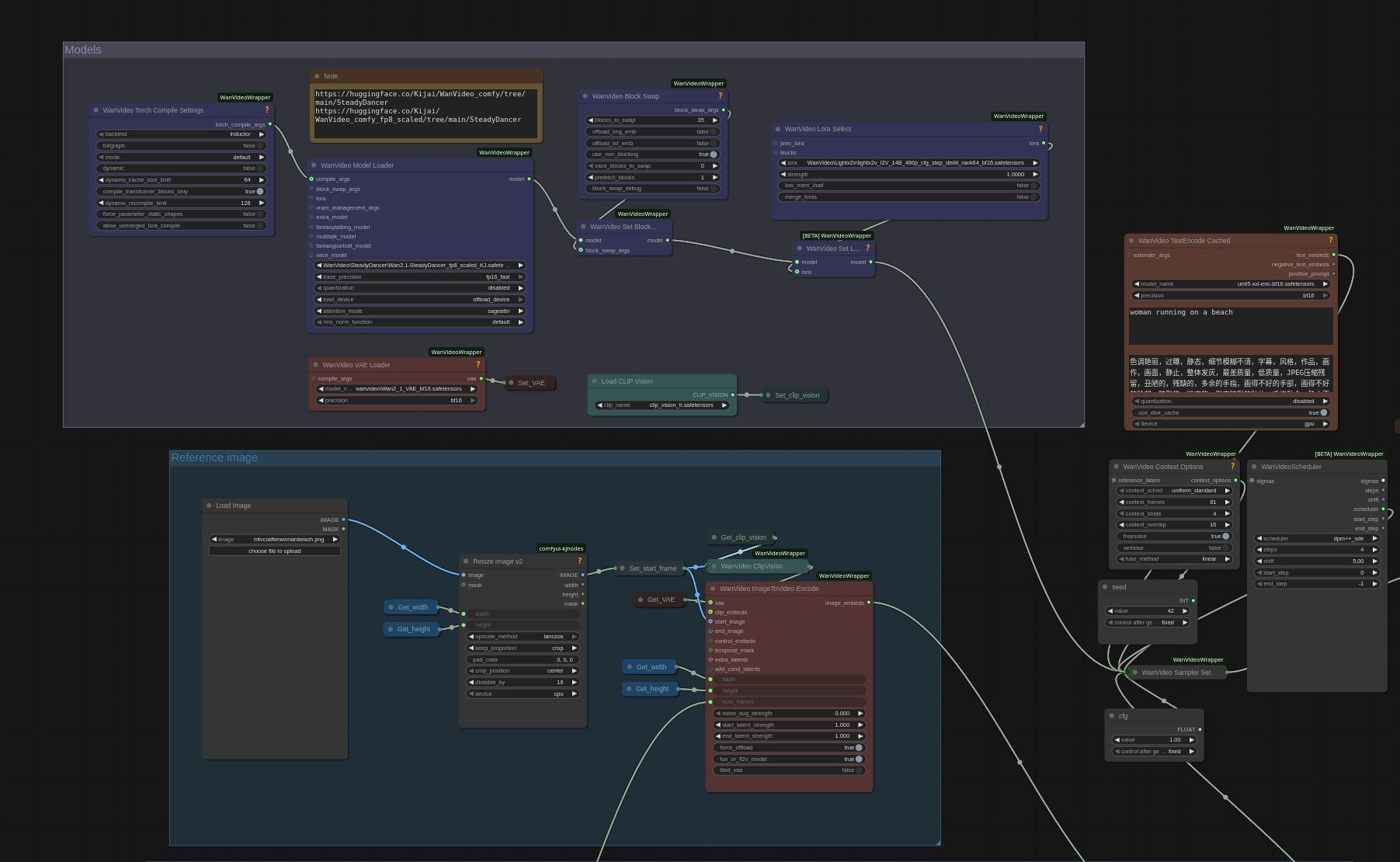Click help icon on WanVideo VAE Loader node
The width and height of the screenshot is (1400, 862).
point(478,365)
